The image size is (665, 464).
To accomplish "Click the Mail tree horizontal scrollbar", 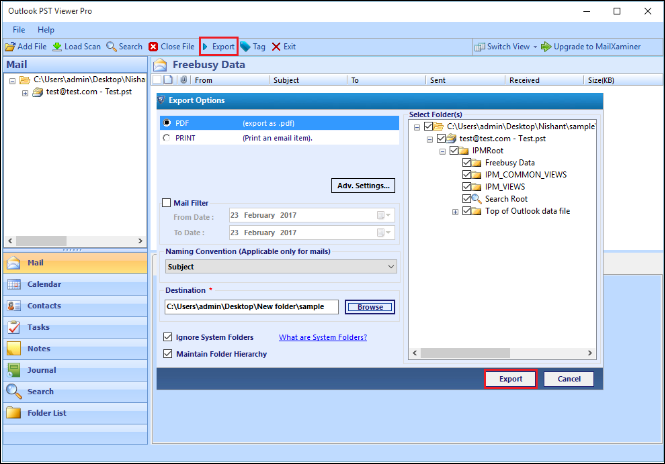I will pos(75,241).
